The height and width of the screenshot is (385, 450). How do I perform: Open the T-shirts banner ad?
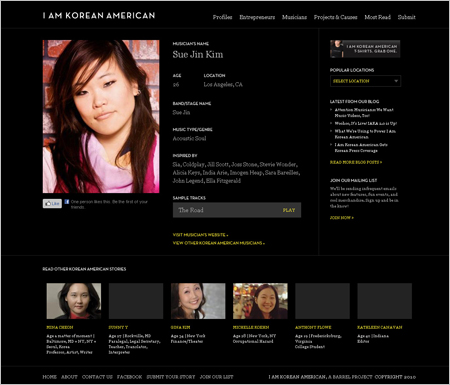coord(365,49)
